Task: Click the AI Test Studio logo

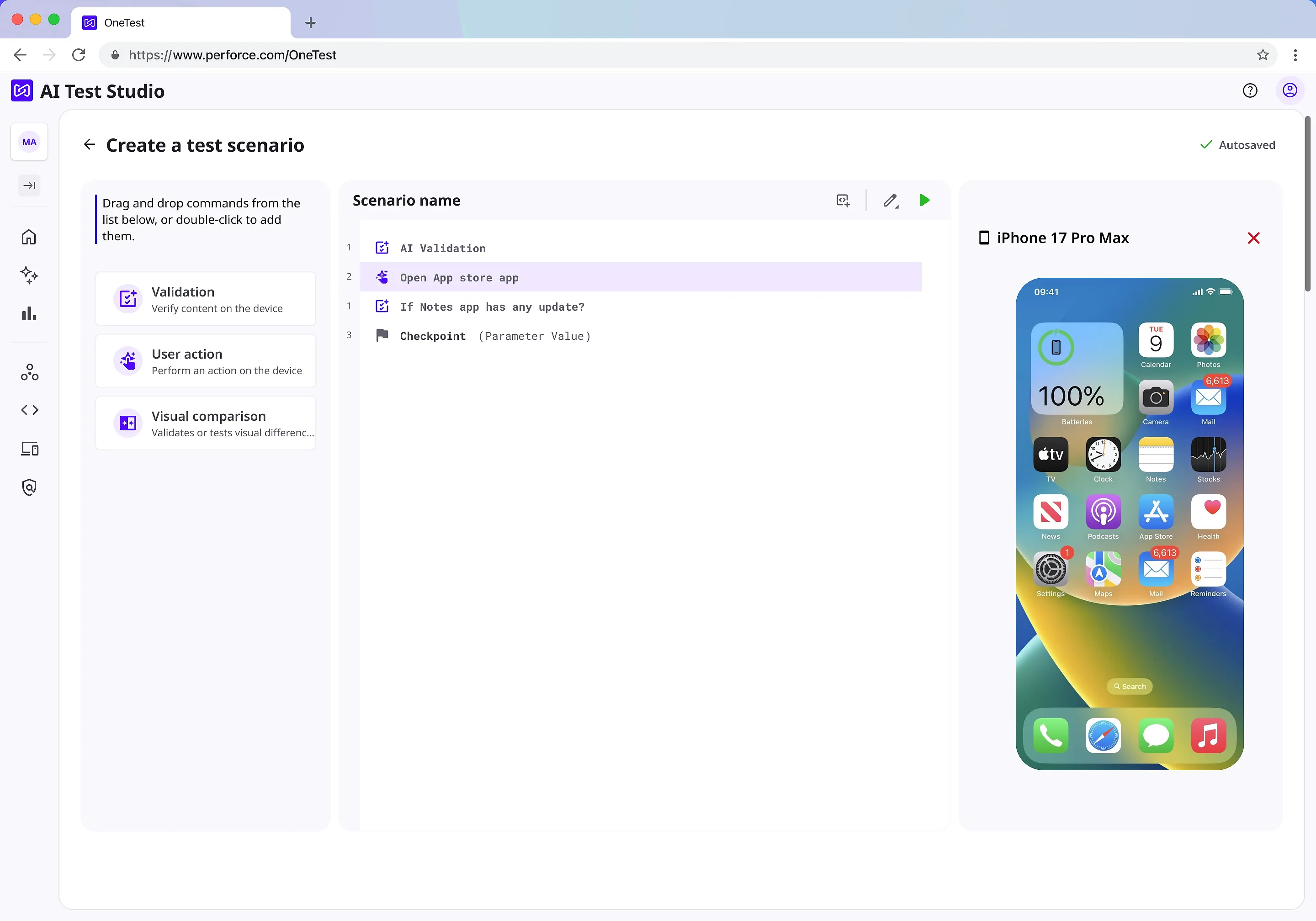Action: (x=22, y=90)
